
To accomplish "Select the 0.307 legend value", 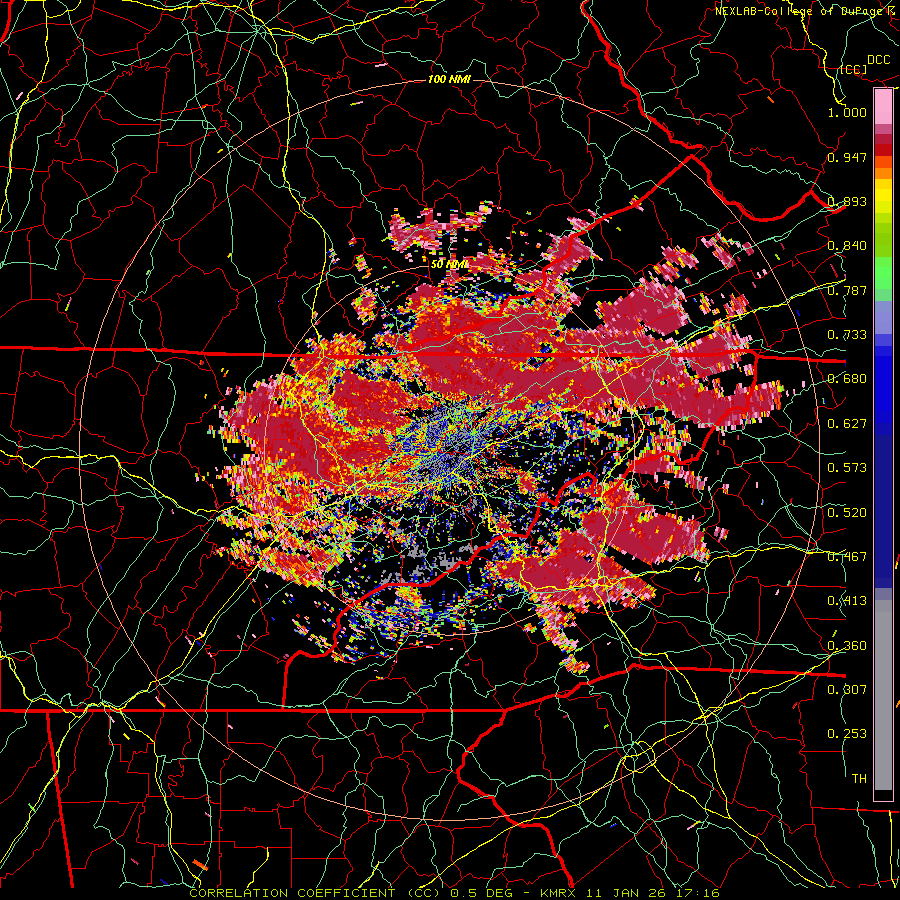I will point(847,690).
